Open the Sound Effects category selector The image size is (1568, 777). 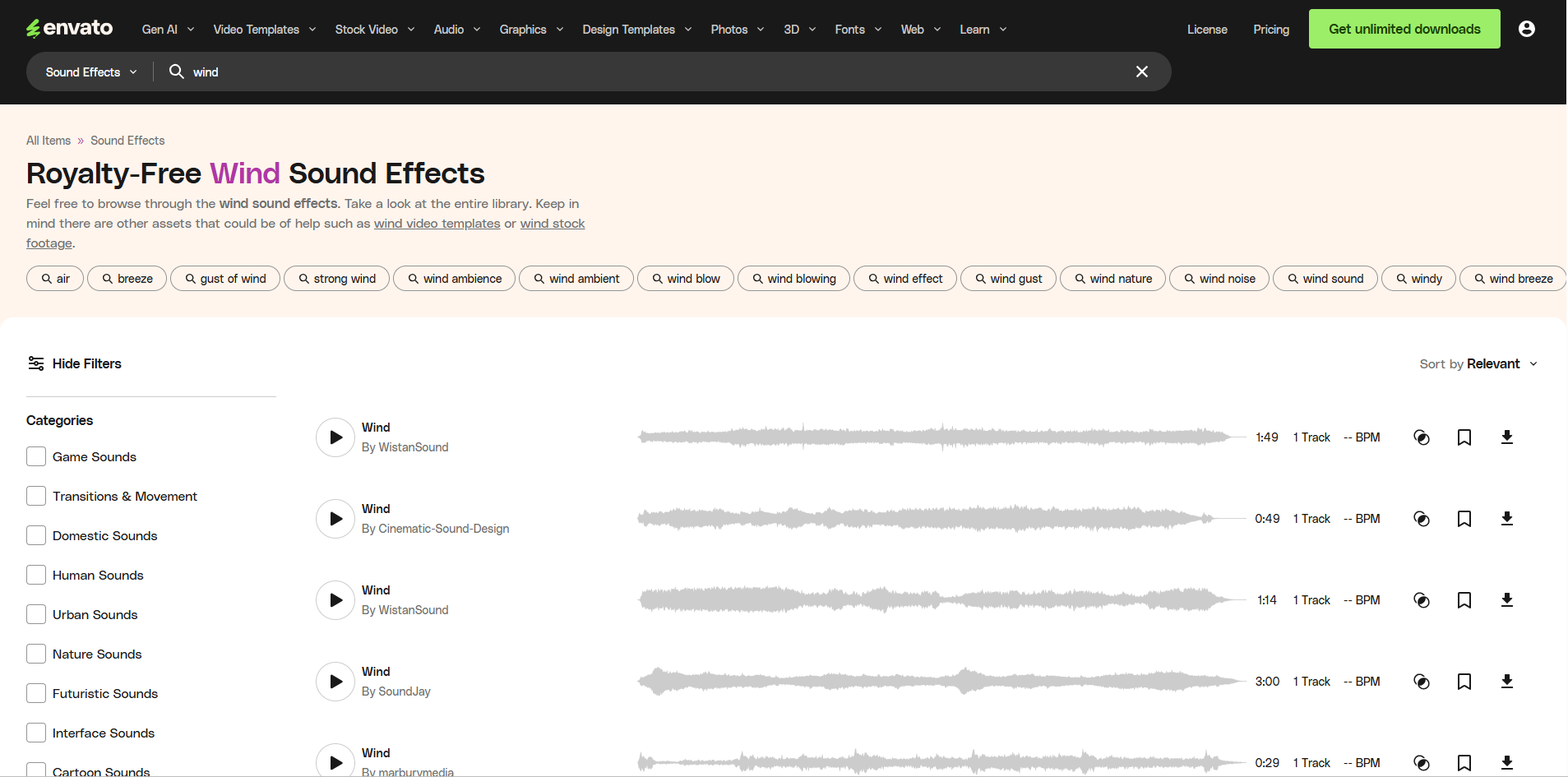coord(90,72)
